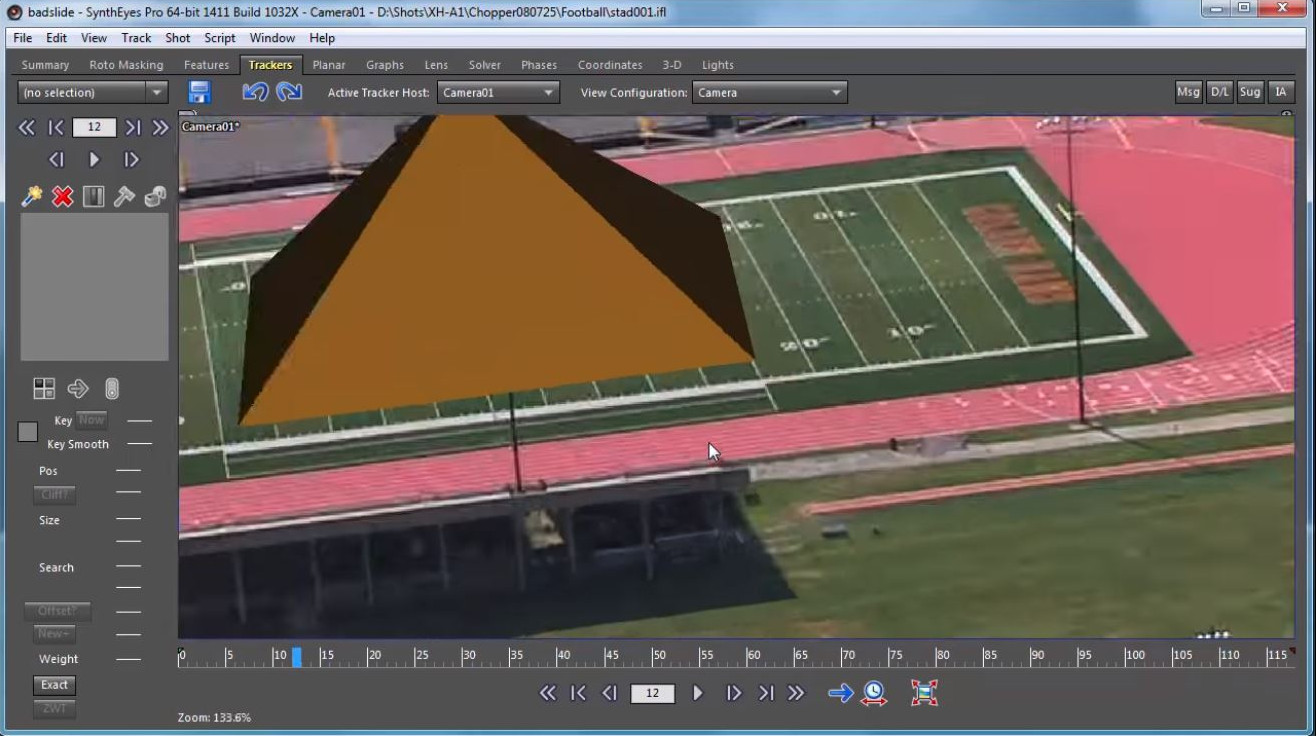Click the frame number field in bottom bar
Viewport: 1316px width, 736px height.
coord(652,693)
